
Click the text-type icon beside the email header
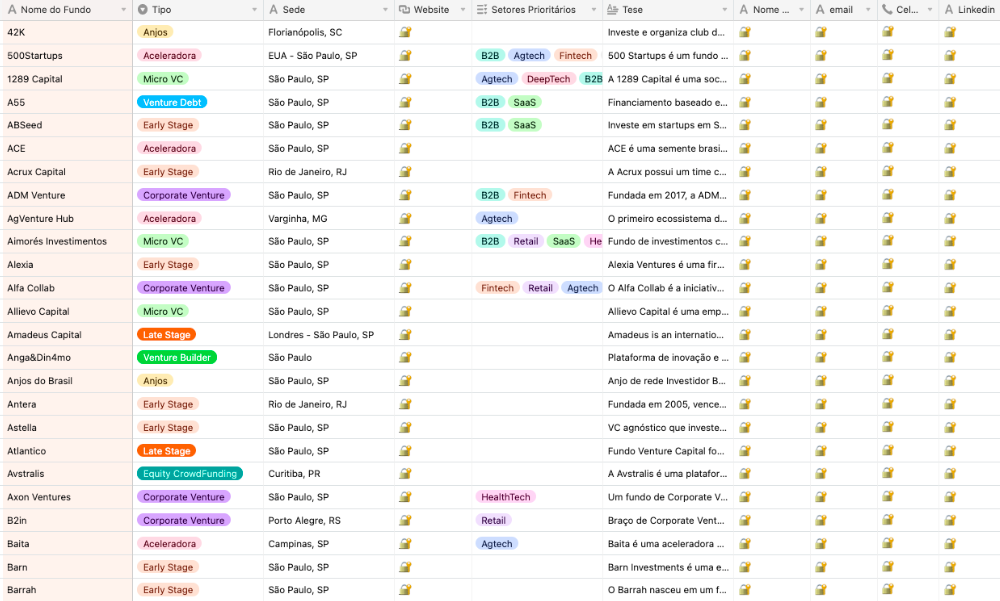(x=820, y=10)
